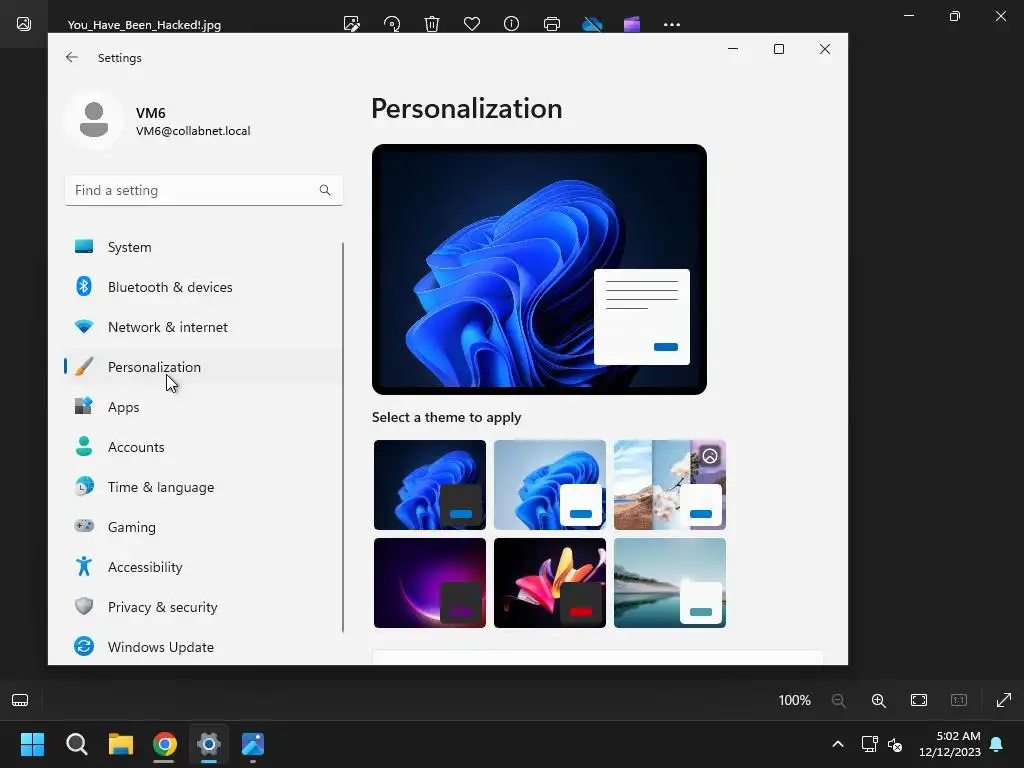Click the Settings gear taskbar icon

(209, 744)
